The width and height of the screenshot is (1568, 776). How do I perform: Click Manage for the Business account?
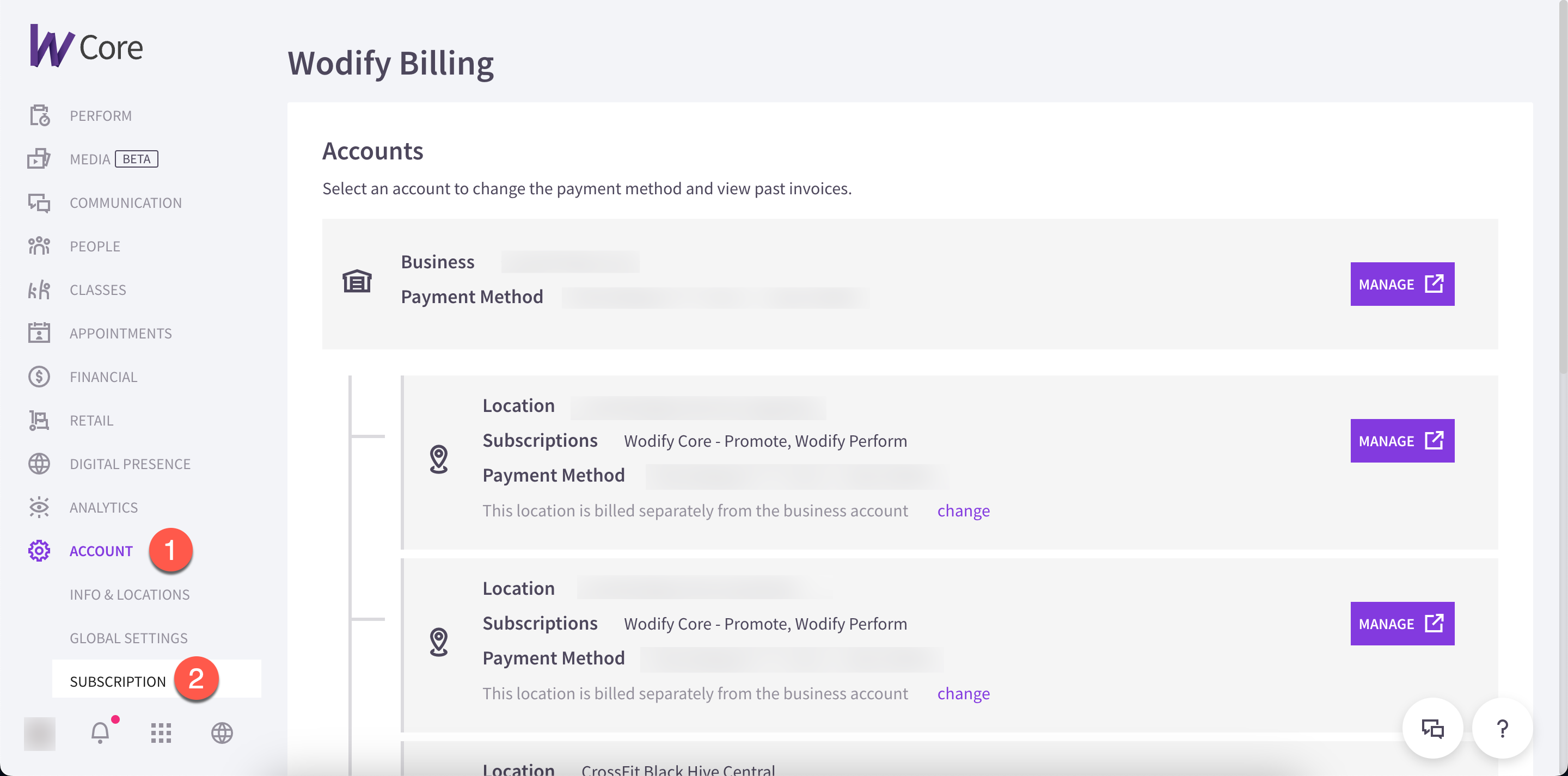pos(1402,284)
